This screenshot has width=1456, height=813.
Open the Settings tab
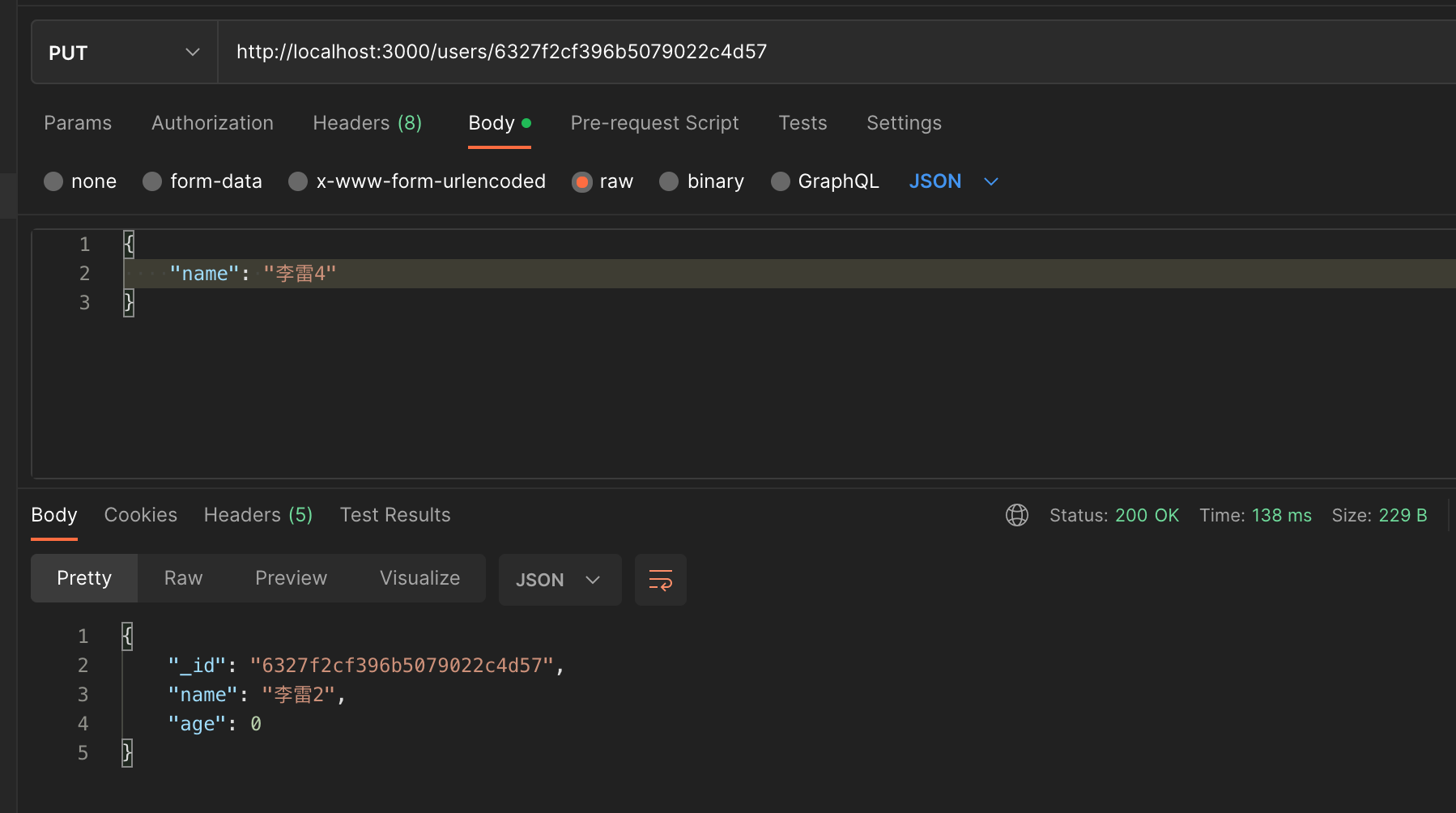coord(904,123)
